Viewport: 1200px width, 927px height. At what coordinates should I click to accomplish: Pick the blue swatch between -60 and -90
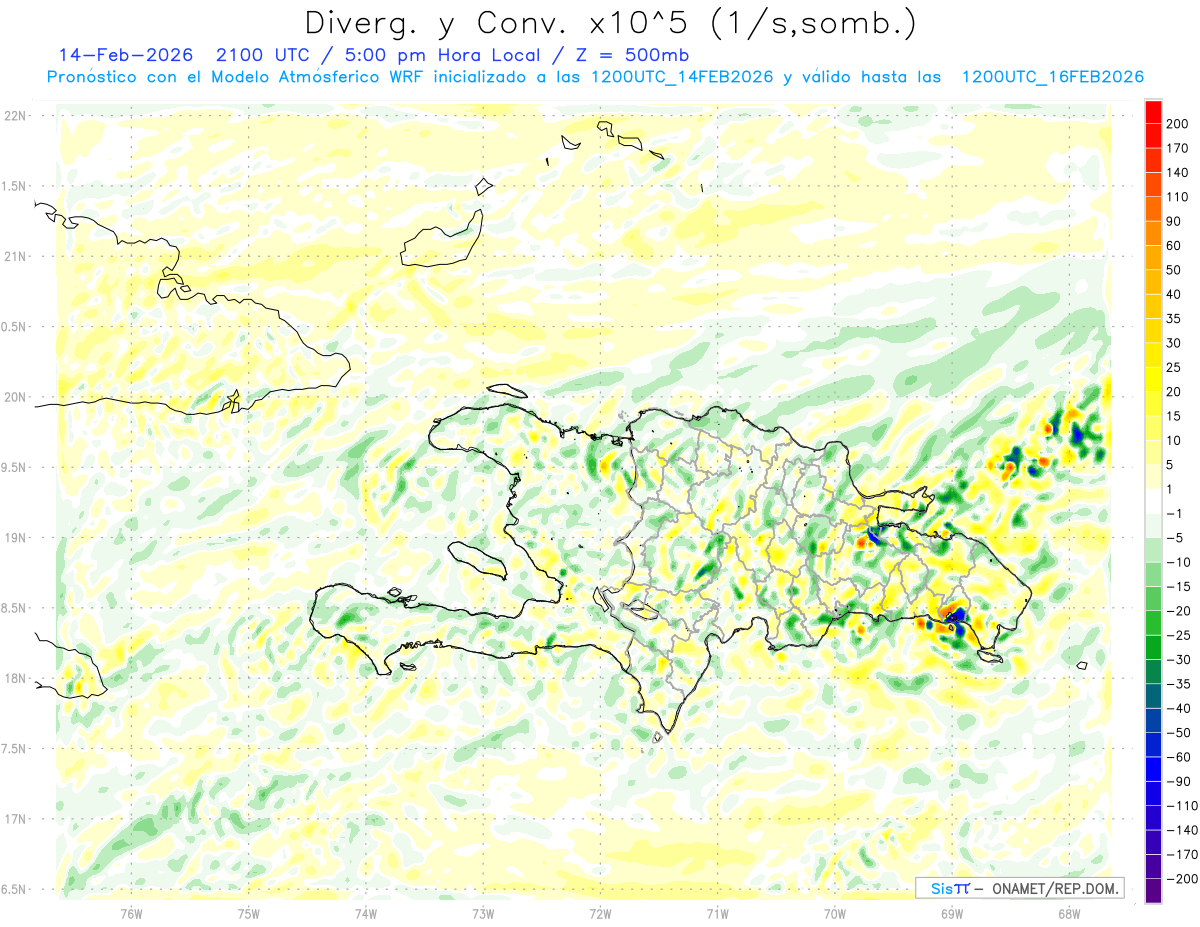pyautogui.click(x=1153, y=769)
